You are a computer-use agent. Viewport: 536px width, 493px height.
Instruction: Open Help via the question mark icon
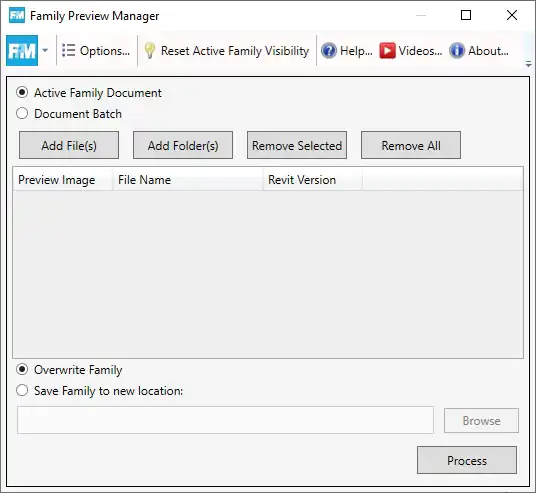point(329,51)
